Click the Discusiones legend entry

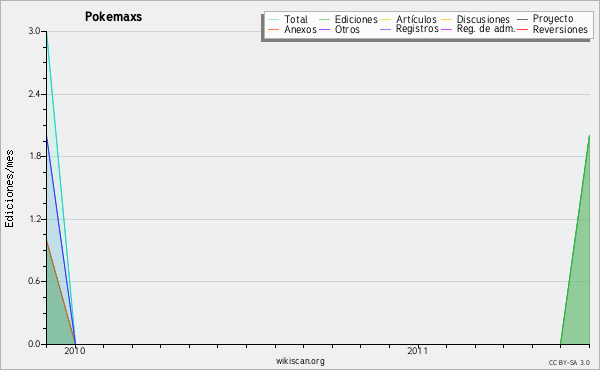tap(476, 19)
